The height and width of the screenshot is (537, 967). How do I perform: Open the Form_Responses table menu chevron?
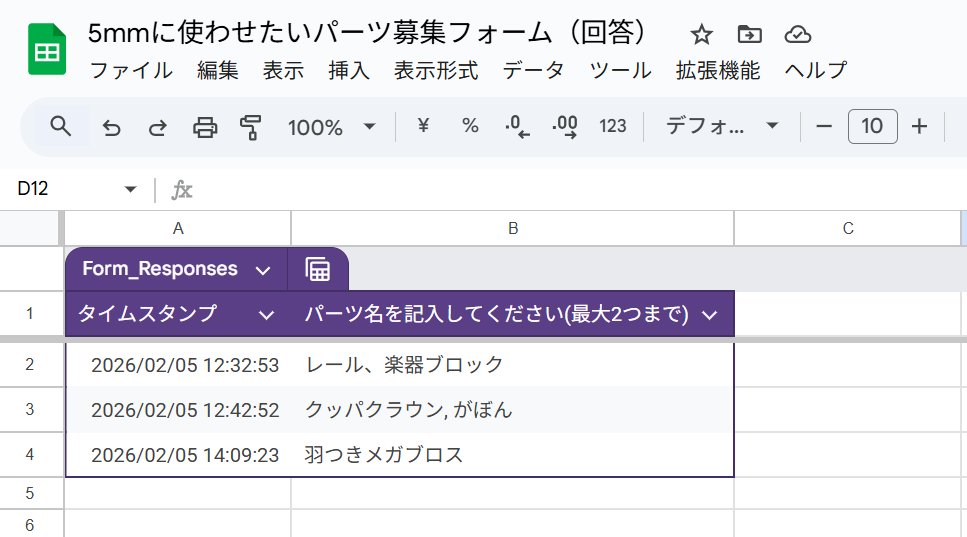tap(263, 270)
